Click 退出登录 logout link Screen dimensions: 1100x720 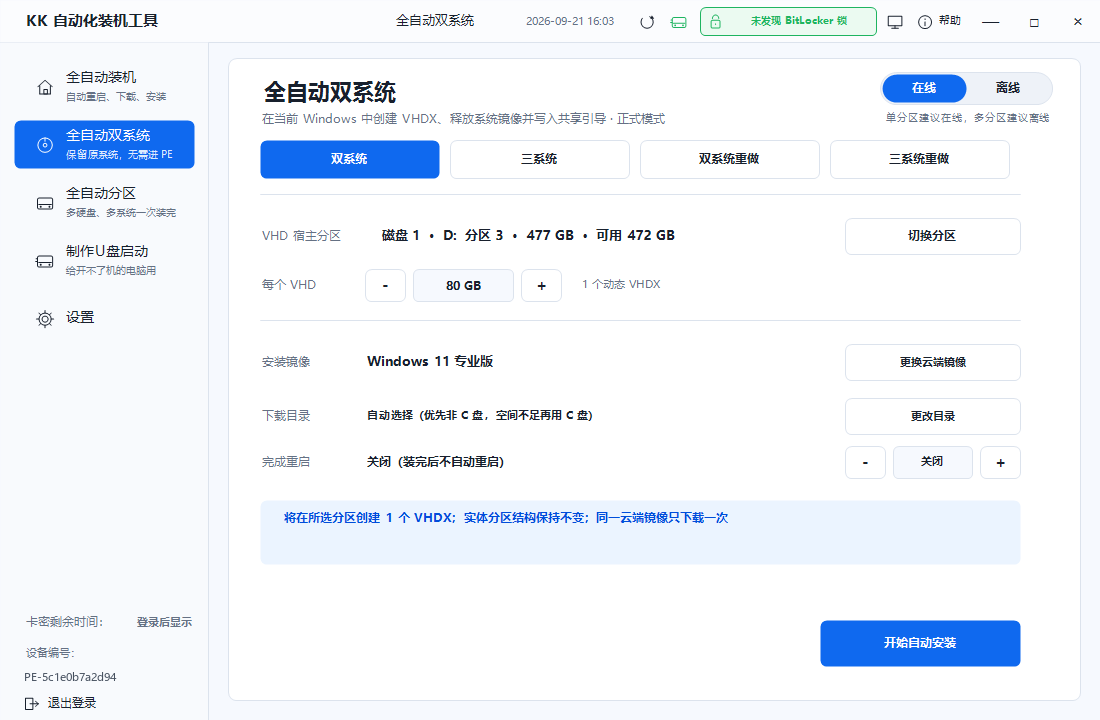point(72,702)
